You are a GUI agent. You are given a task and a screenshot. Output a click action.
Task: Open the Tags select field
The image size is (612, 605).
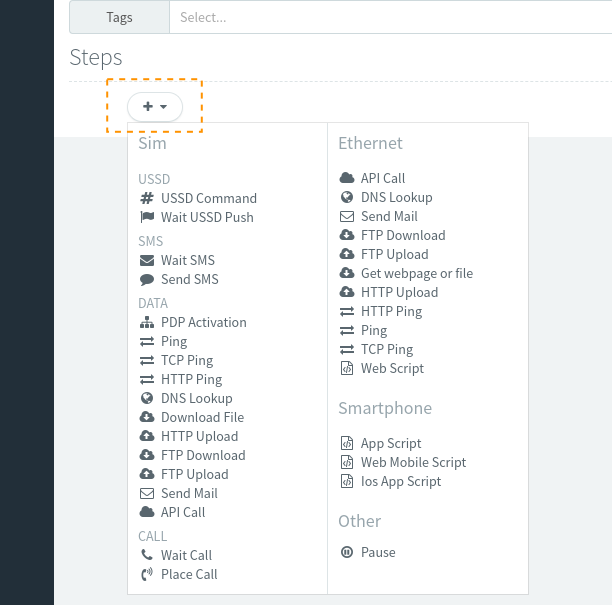390,17
